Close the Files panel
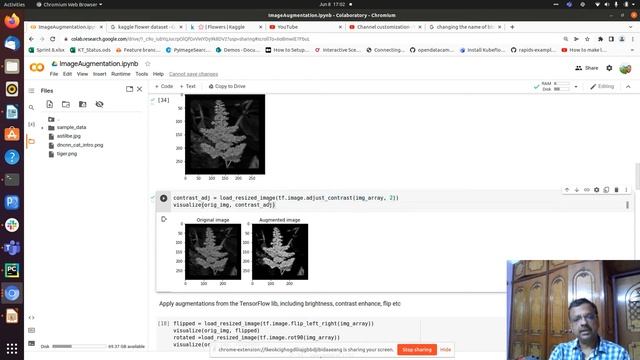Viewport: 640px width, 360px height. (x=140, y=89)
